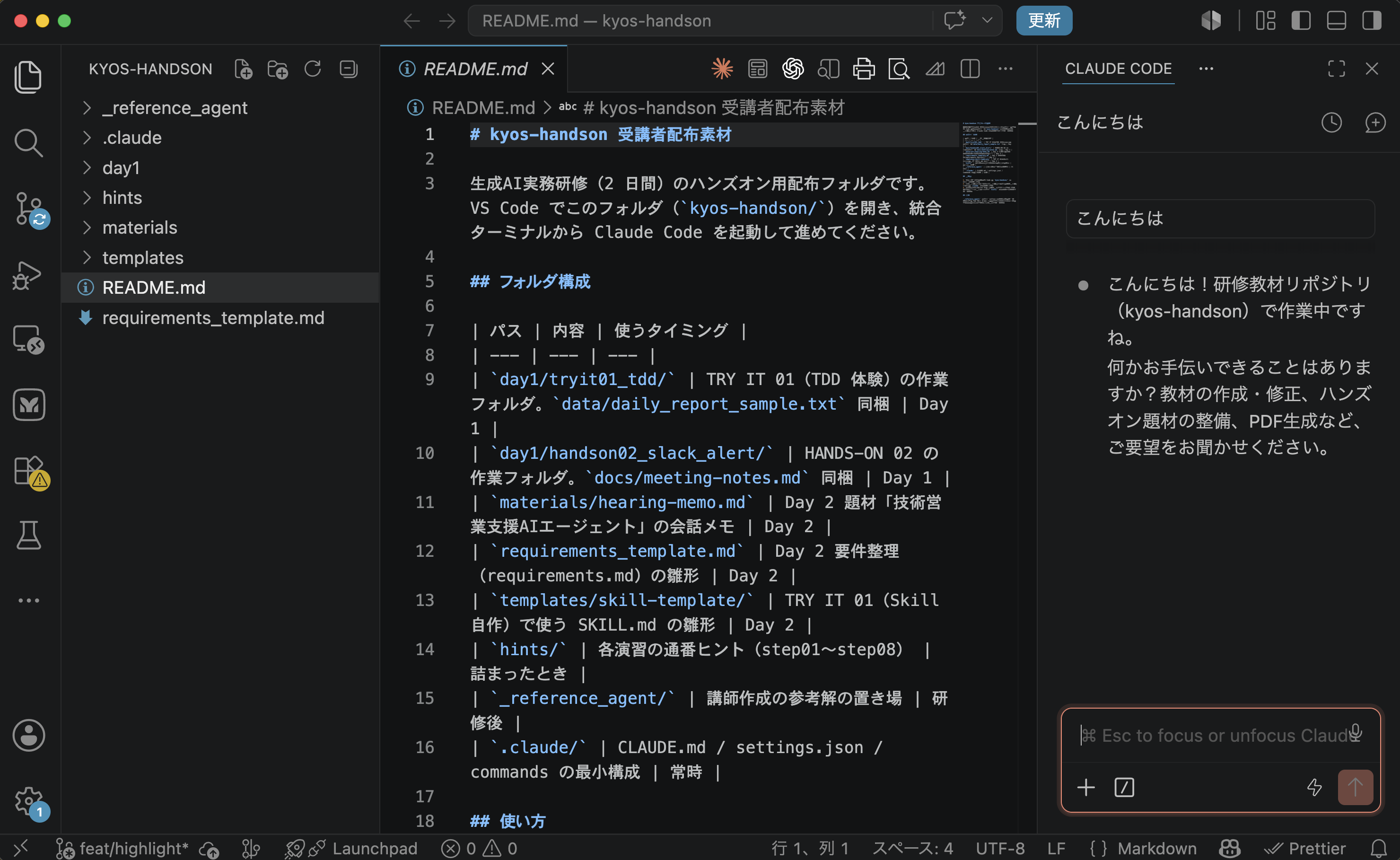This screenshot has height=860, width=1400.
Task: Toggle the bottom panel visibility
Action: pos(1336,20)
